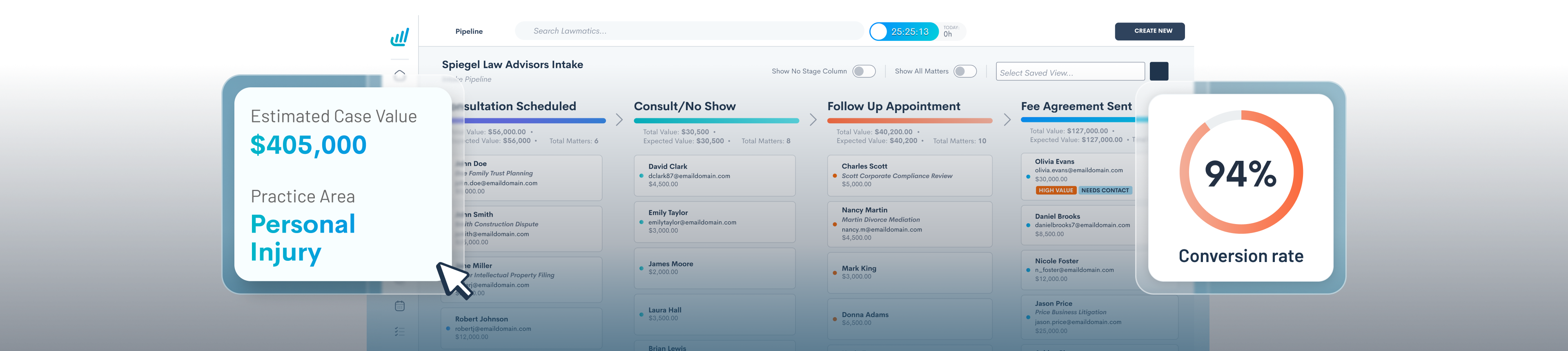The image size is (1568, 351).
Task: Click chevron after Follow Up Appointment stage
Action: (1007, 120)
